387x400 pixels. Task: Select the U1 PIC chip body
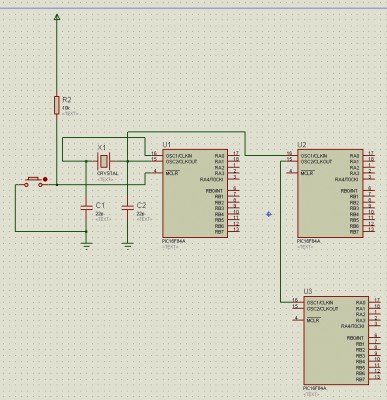(195, 193)
